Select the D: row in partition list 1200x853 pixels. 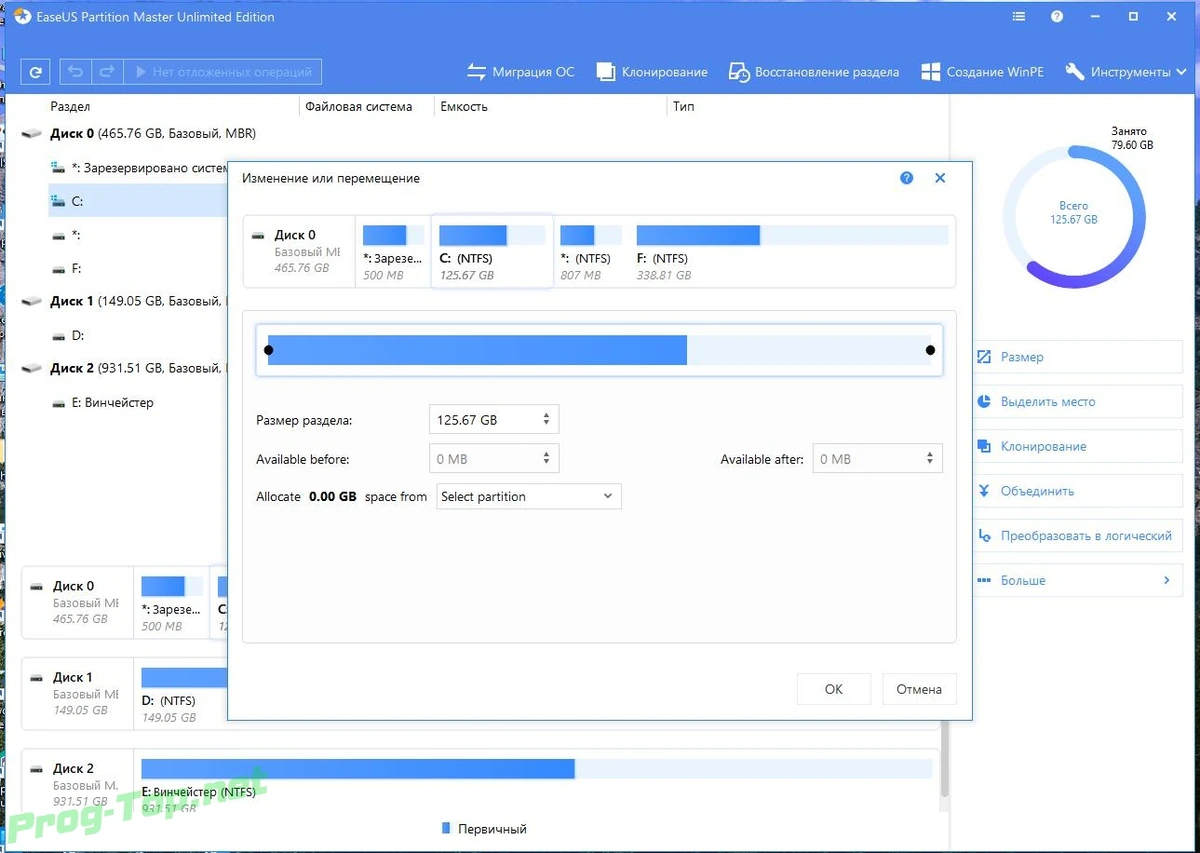(138, 335)
